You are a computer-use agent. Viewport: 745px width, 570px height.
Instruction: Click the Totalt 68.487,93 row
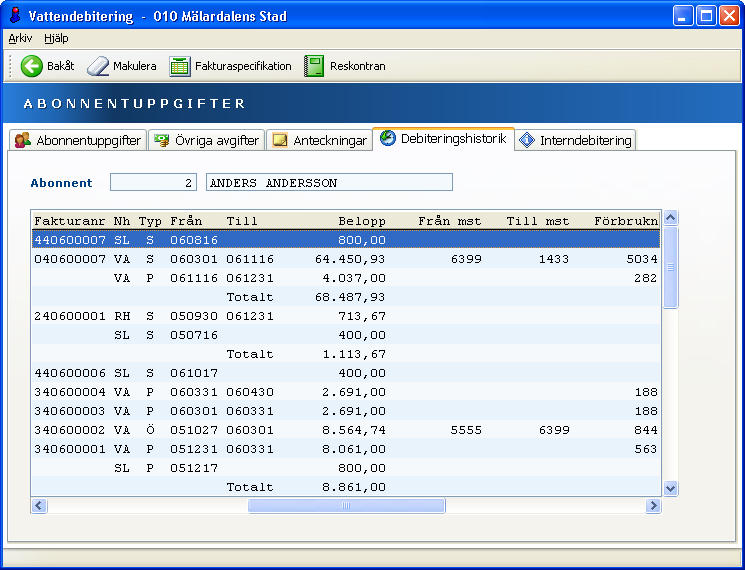346,297
